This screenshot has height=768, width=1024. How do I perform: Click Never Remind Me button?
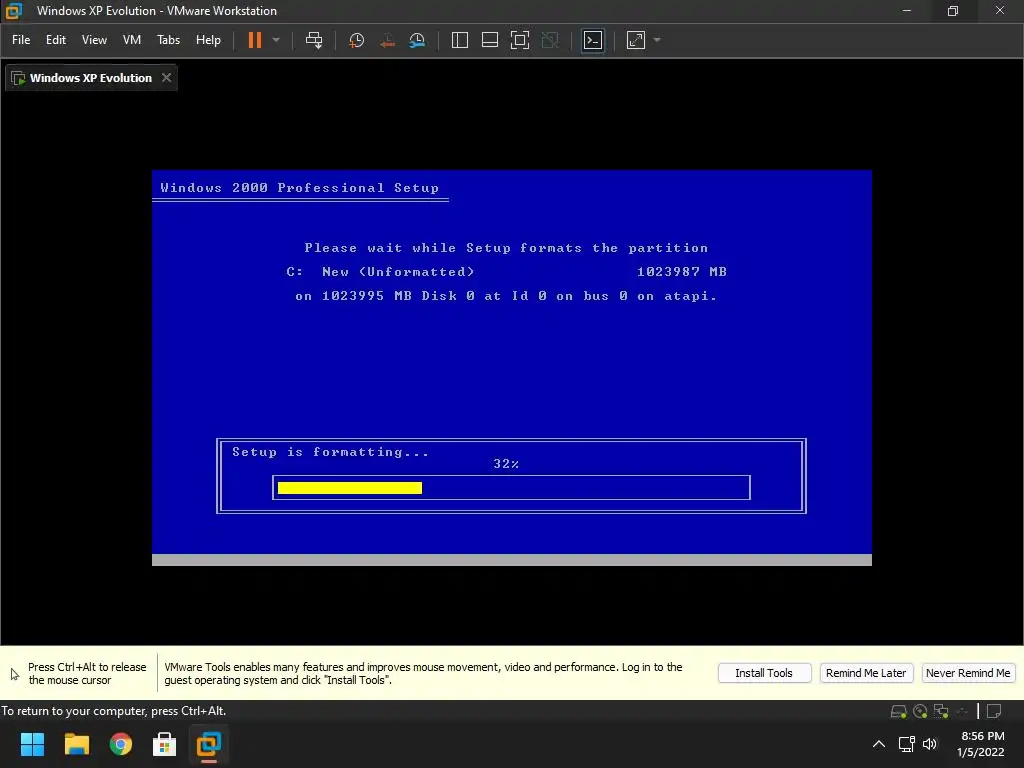(968, 673)
